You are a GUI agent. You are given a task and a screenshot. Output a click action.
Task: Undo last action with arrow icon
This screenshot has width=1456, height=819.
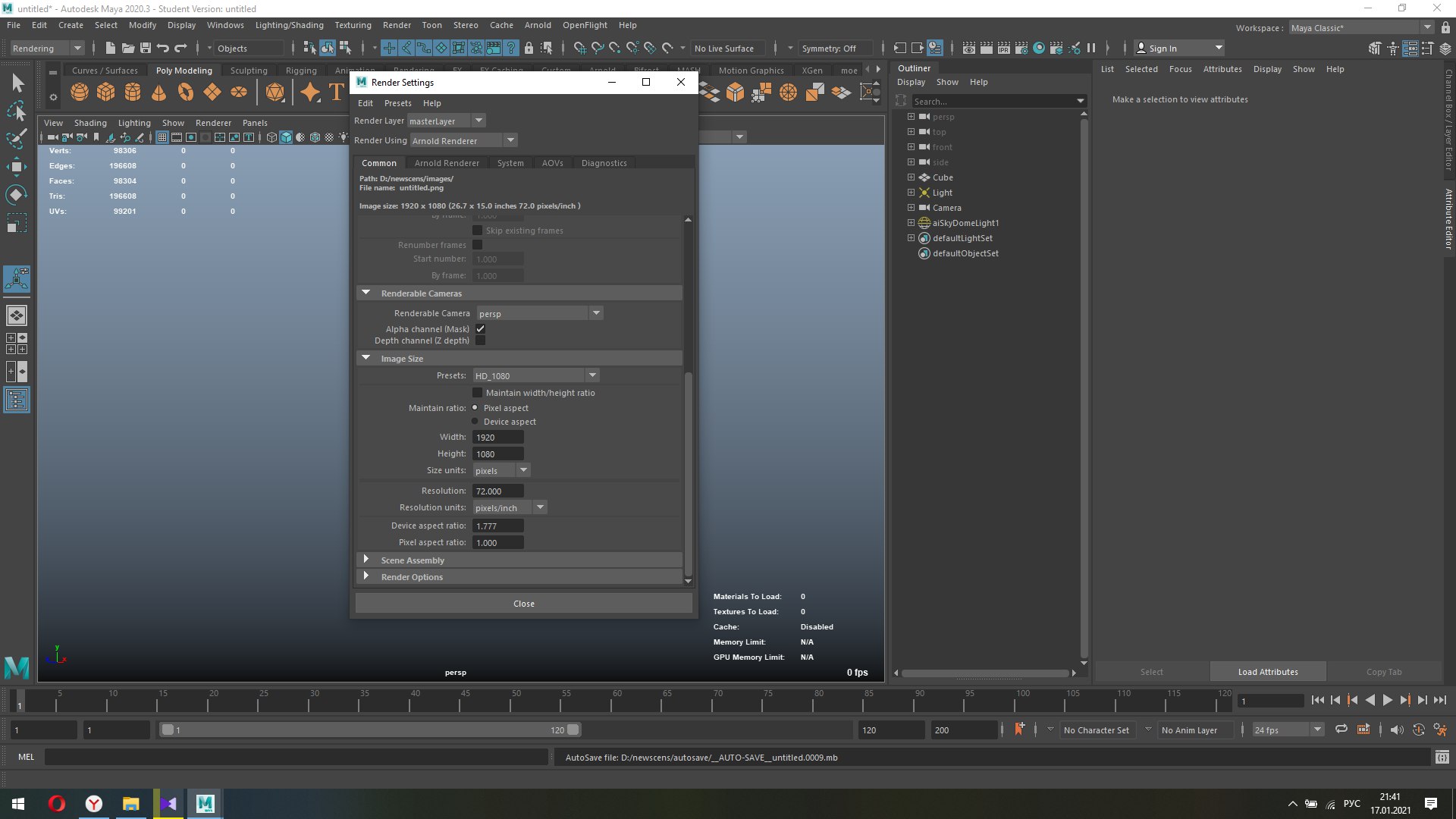tap(163, 48)
